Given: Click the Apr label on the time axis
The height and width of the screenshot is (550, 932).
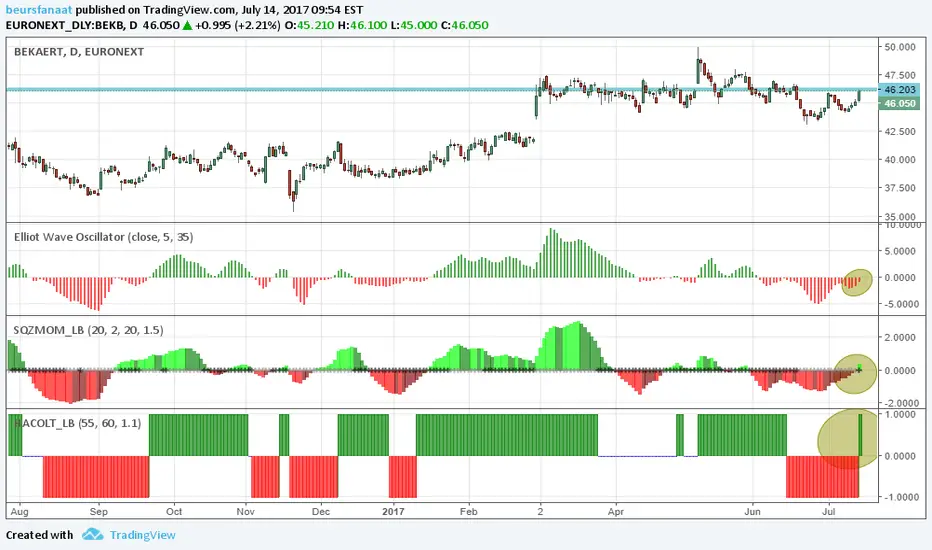Looking at the screenshot, I should tap(616, 511).
